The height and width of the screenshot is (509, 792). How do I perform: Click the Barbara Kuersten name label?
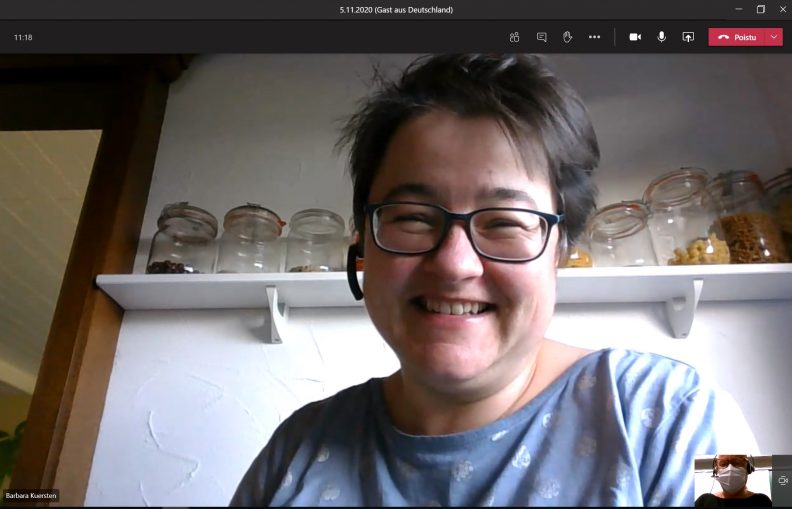tap(31, 495)
